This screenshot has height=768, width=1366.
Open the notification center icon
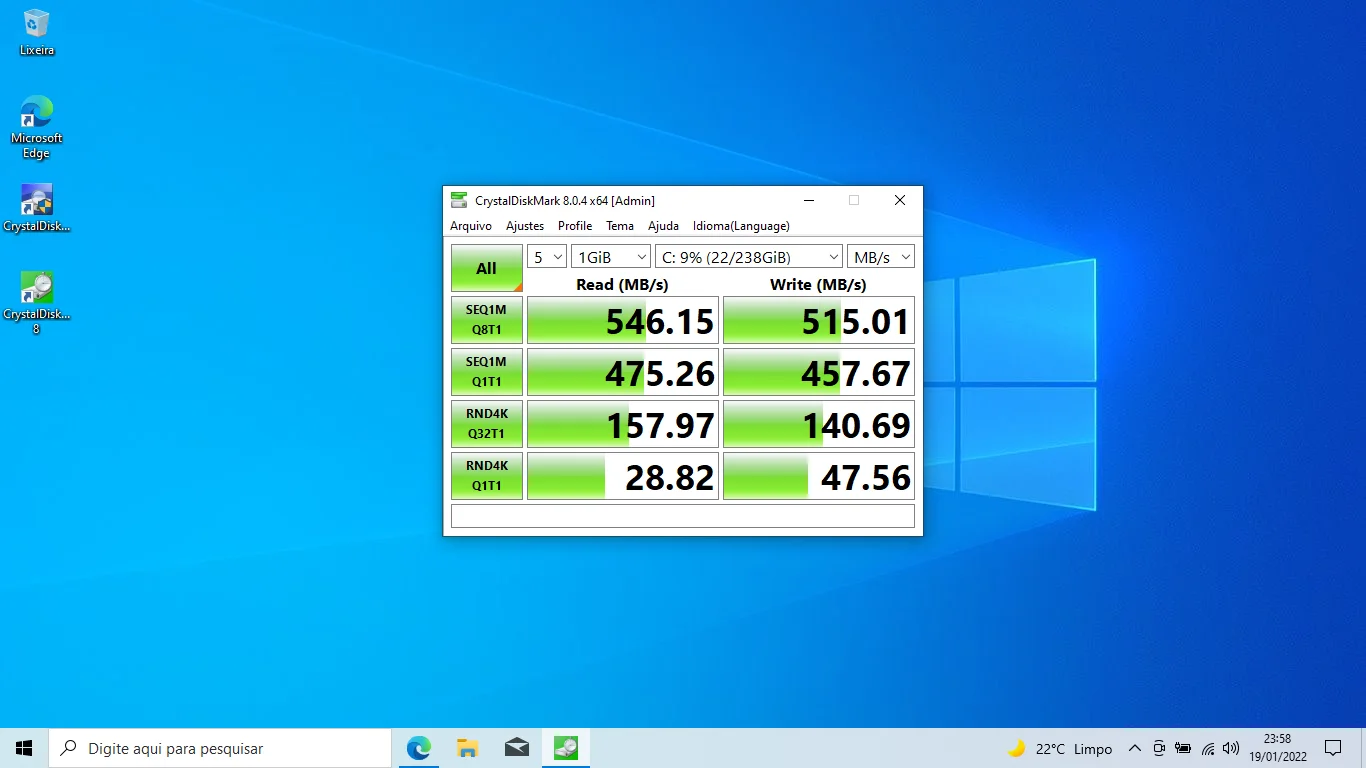1333,748
